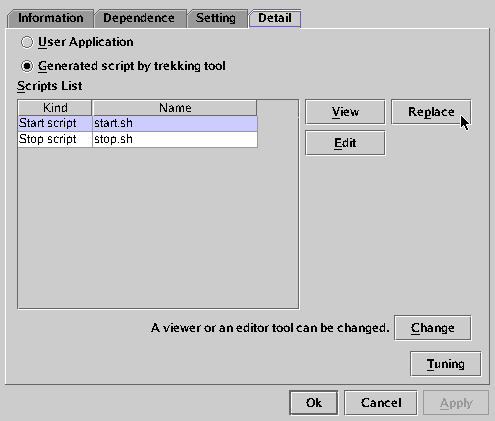The width and height of the screenshot is (495, 421).
Task: Select the stop.sh name cell
Action: pos(175,139)
